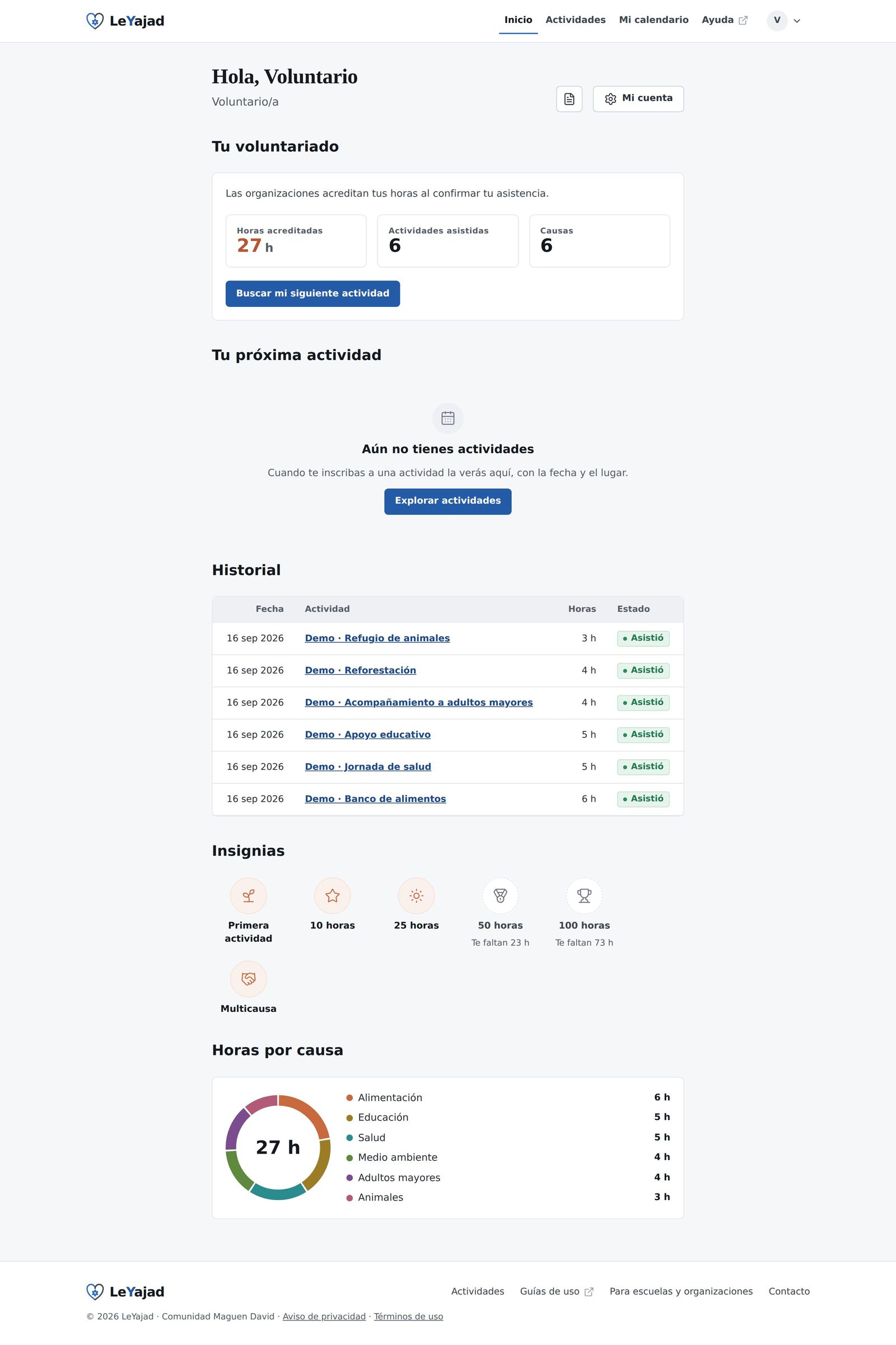Open Aviso de privacidad footer link
896x1345 pixels.
point(324,1316)
